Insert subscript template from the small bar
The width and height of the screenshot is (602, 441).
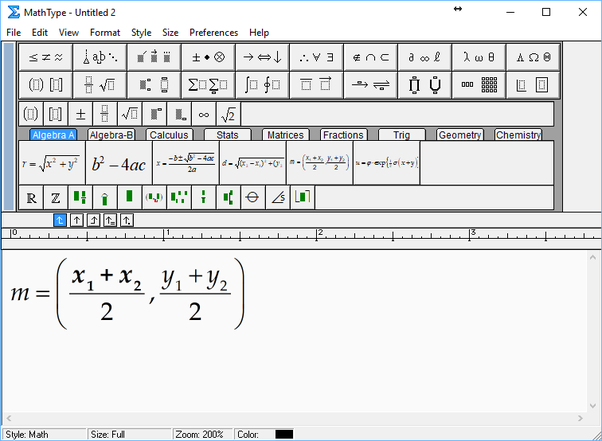click(x=179, y=114)
